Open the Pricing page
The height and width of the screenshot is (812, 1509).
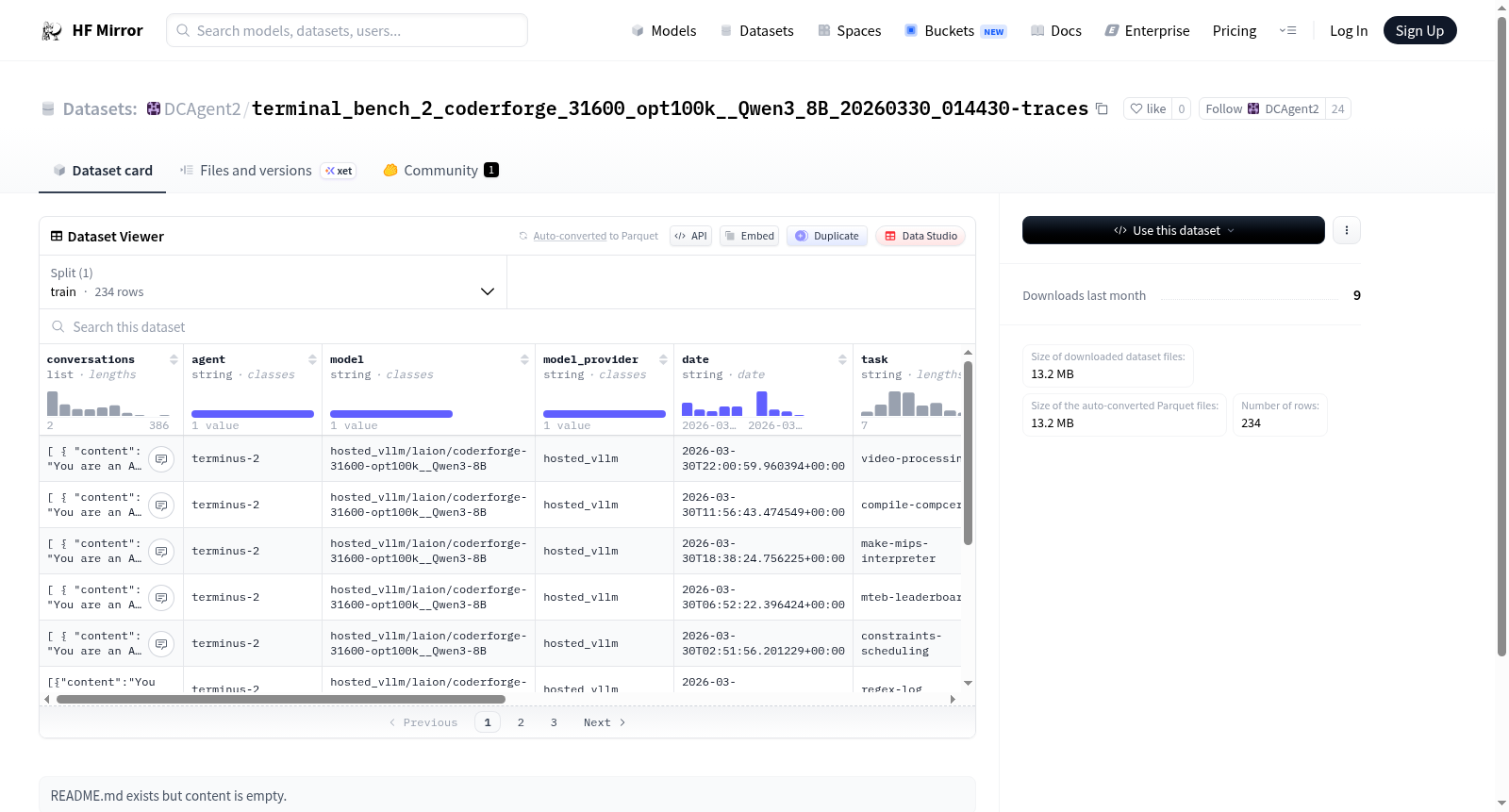tap(1235, 31)
